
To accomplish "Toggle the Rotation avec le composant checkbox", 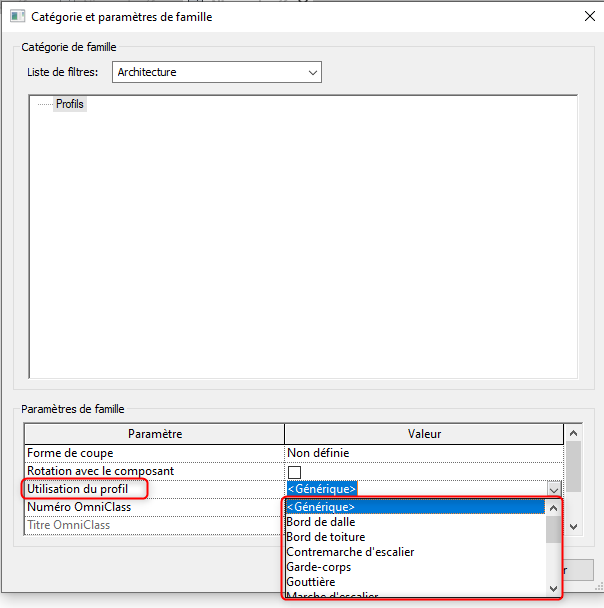I will [x=295, y=471].
